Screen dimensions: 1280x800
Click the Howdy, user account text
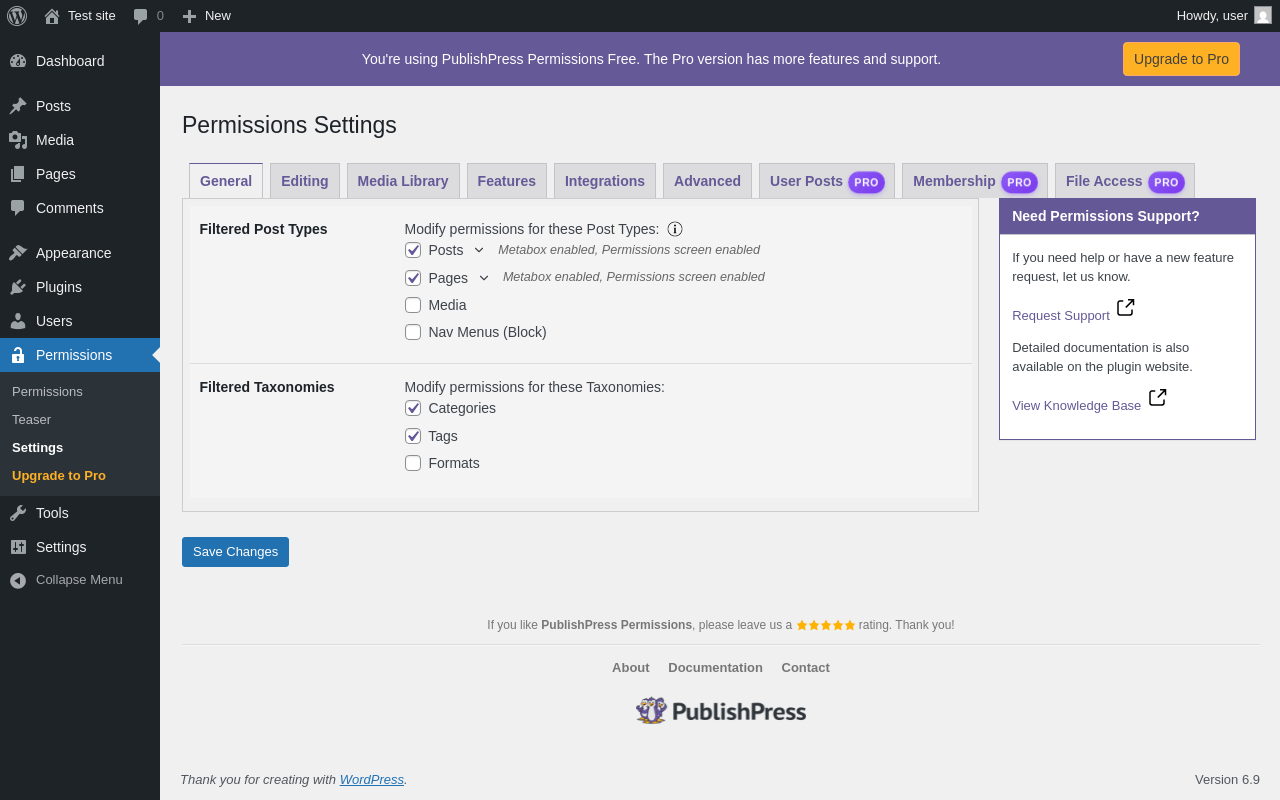[1212, 16]
